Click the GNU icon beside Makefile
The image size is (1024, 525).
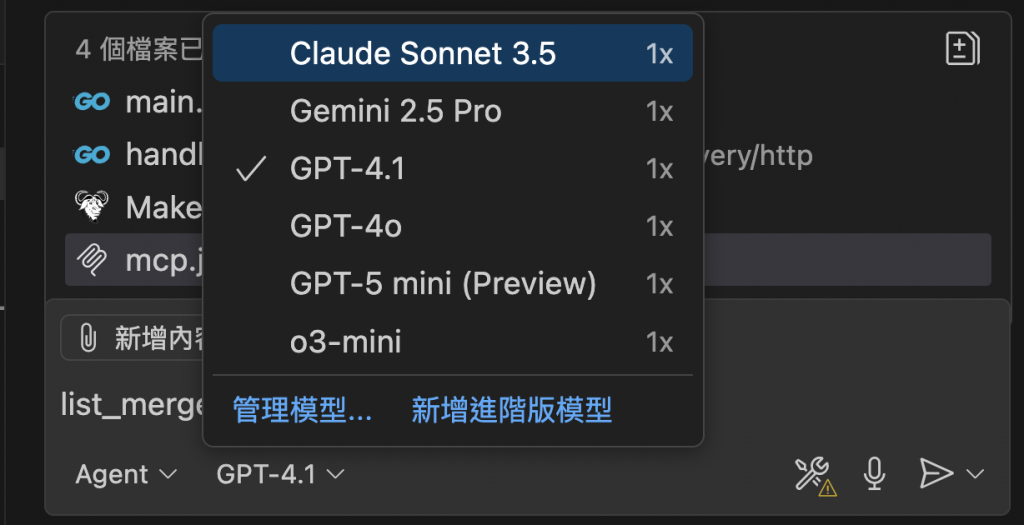point(92,206)
